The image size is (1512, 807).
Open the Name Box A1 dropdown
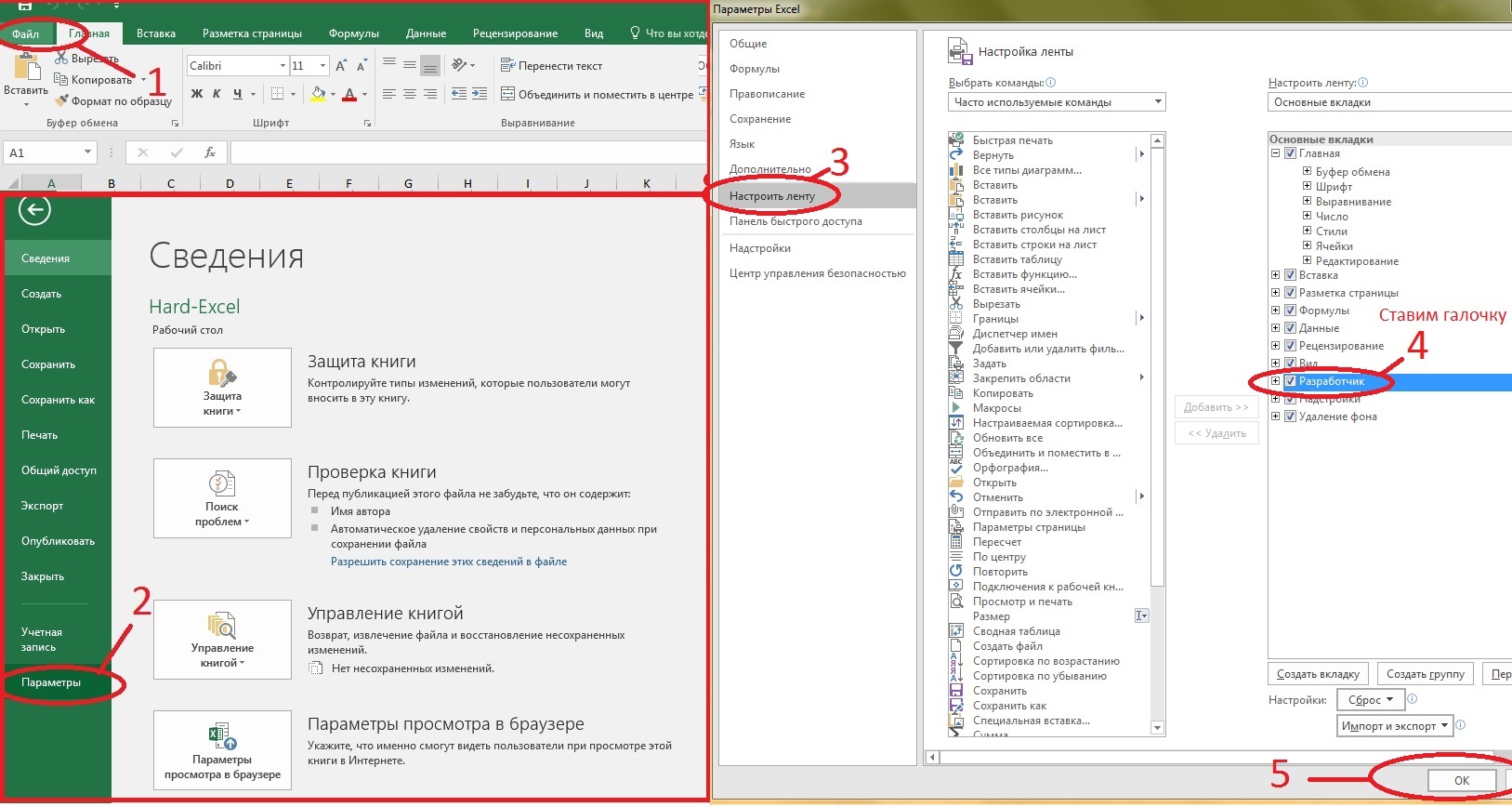pyautogui.click(x=87, y=152)
